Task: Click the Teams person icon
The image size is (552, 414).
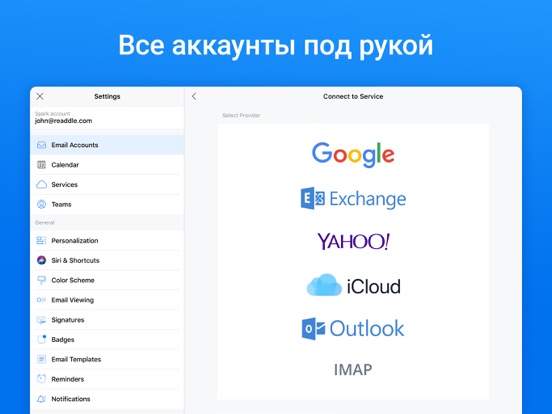Action: pyautogui.click(x=41, y=204)
